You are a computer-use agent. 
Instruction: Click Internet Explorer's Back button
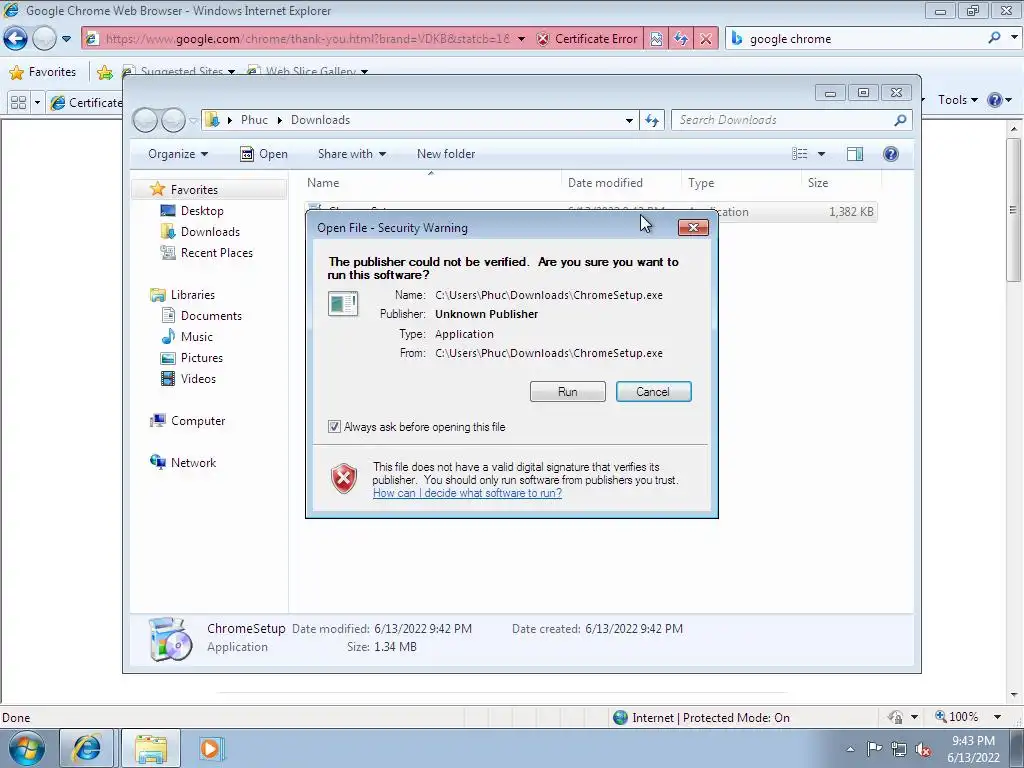pos(15,39)
